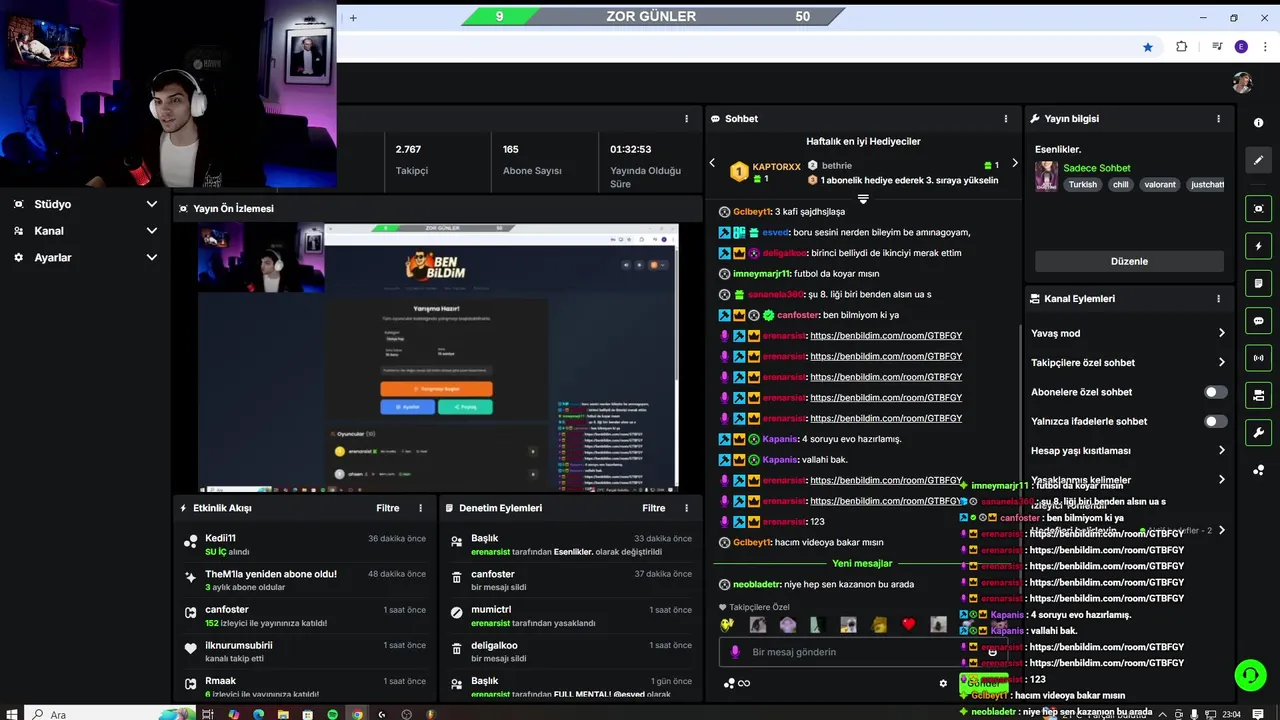Open Sohbet panel three-dot menu
Screen dimensions: 1280x720
tap(1006, 119)
